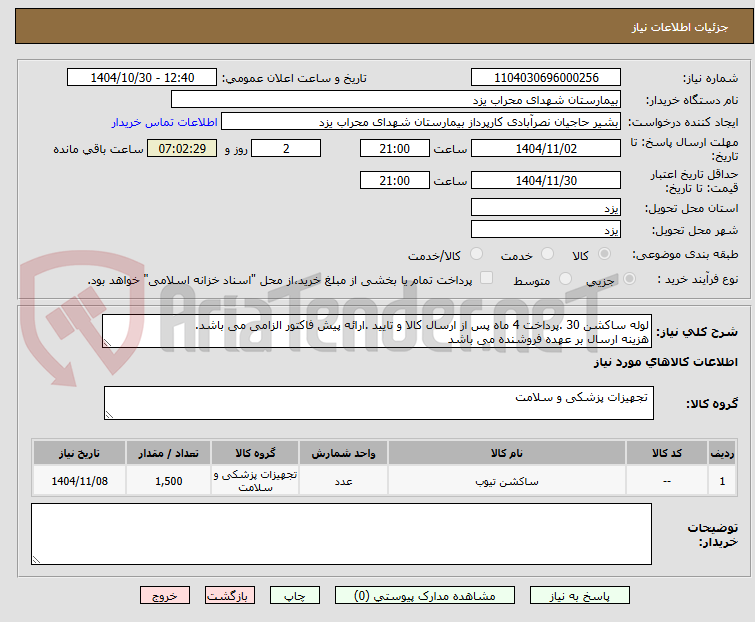The image size is (755, 622).
Task: Click the buyer name field بیمارستان شهدای محراب یزد
Action: (396, 100)
